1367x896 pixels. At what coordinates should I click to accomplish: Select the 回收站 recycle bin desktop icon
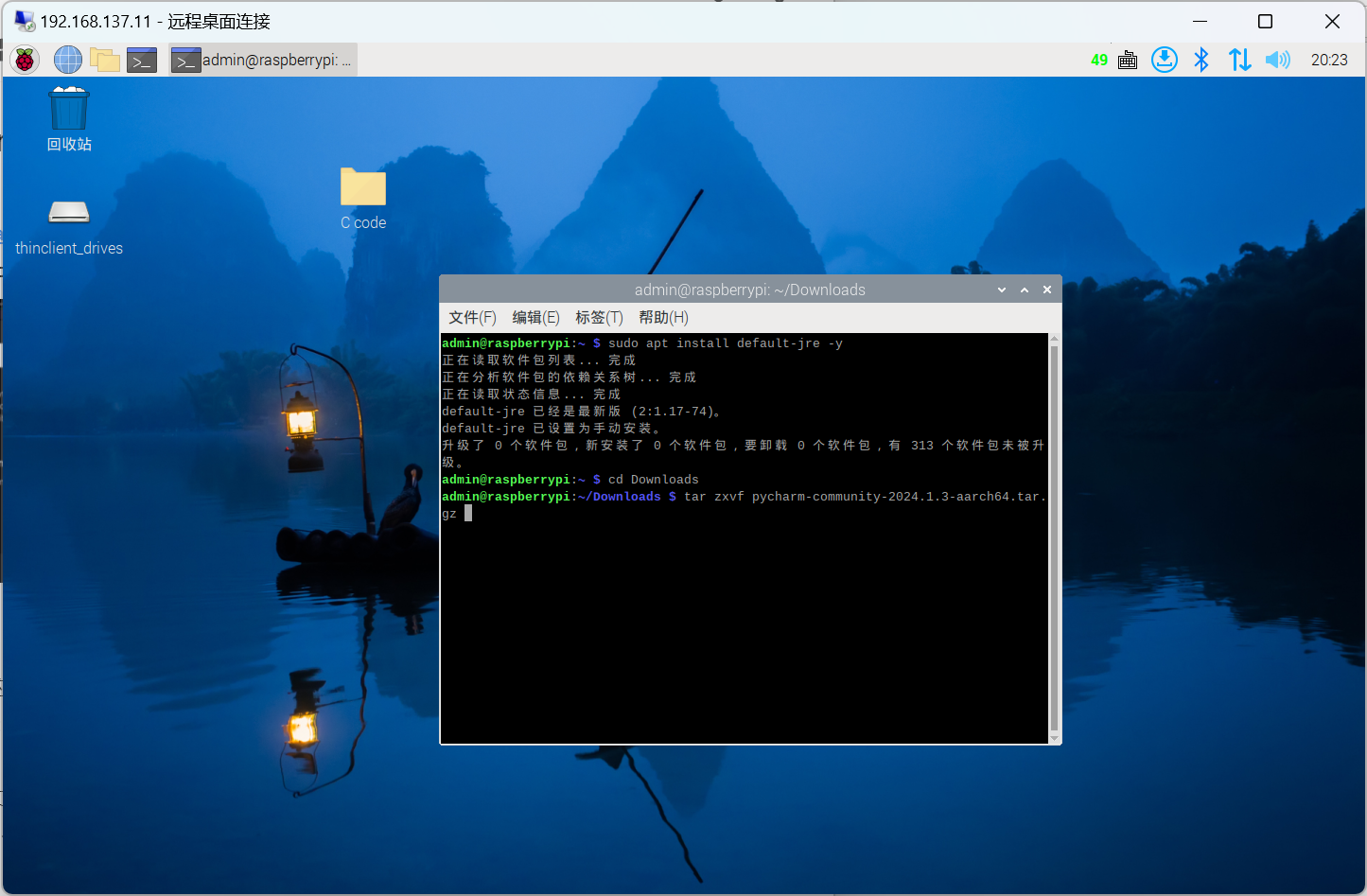tap(69, 119)
